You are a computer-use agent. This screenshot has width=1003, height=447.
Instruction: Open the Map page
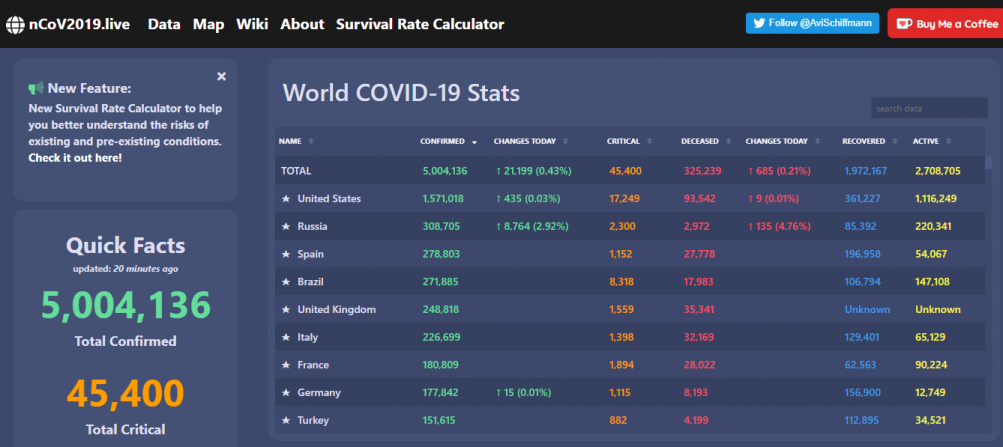(x=209, y=24)
